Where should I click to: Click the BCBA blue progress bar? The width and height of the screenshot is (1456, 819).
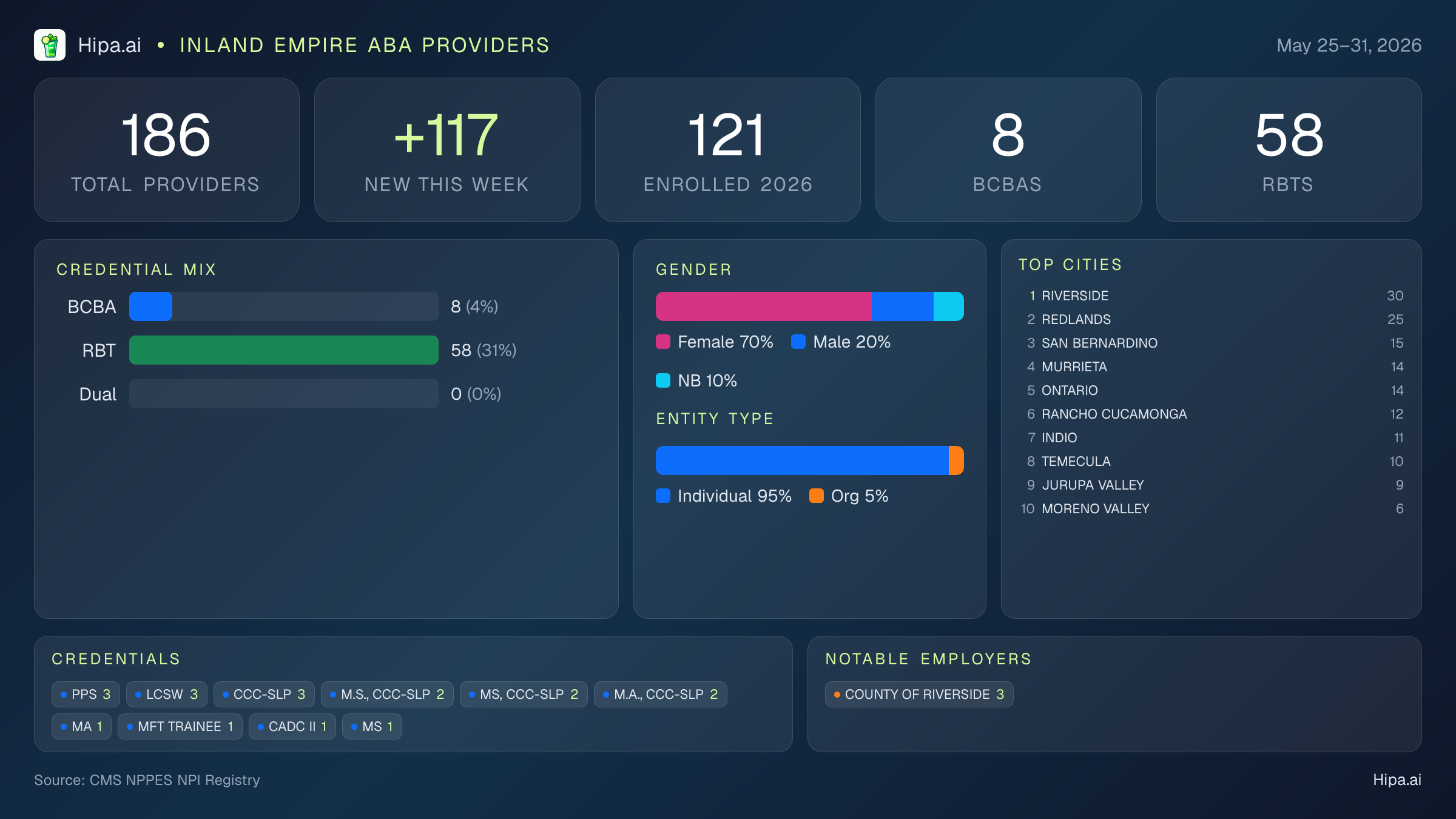[x=150, y=306]
